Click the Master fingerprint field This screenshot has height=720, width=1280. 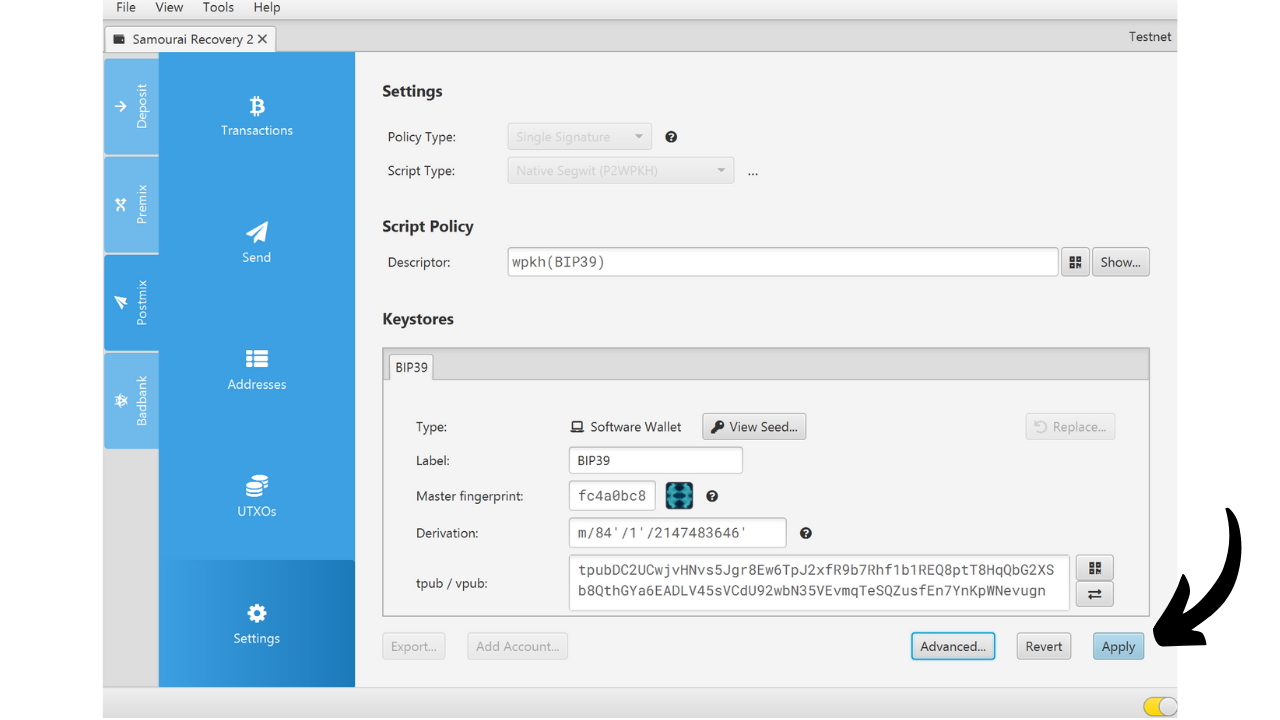(x=613, y=496)
